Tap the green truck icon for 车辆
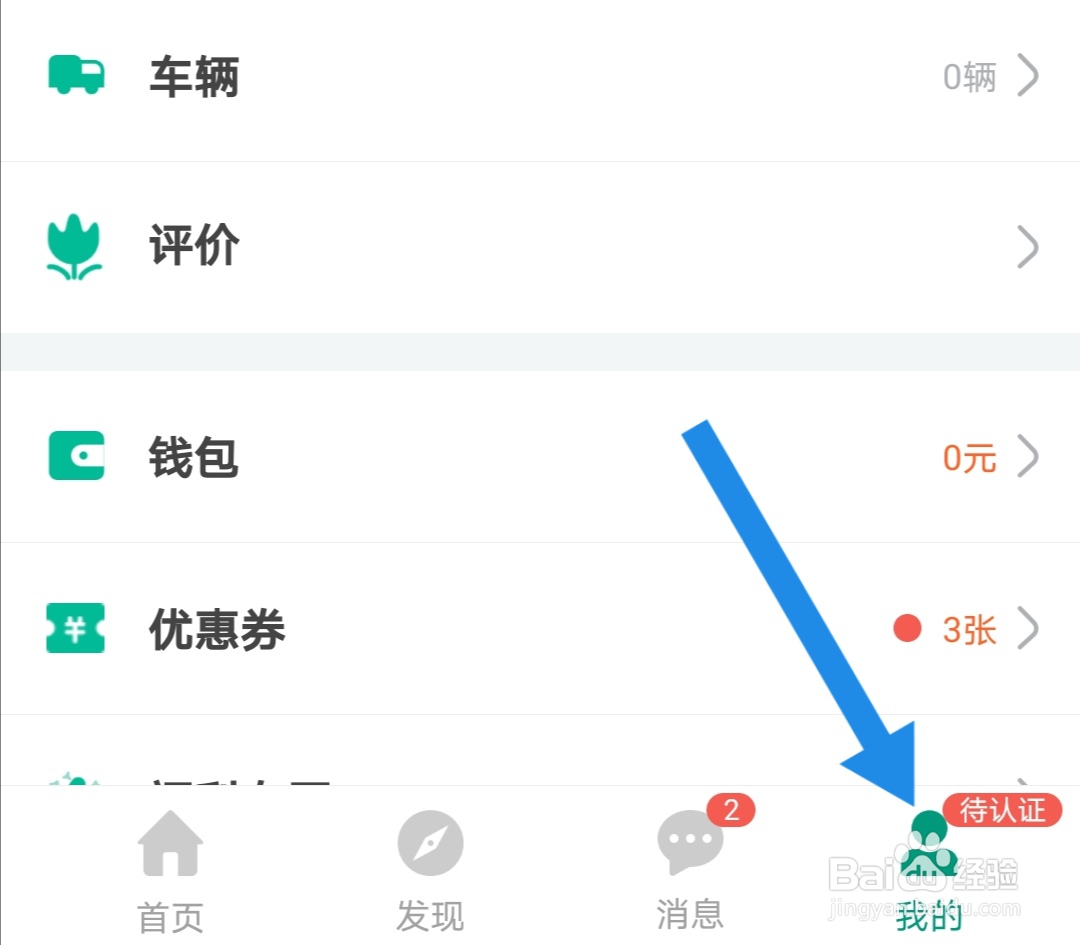The image size is (1080, 945). (x=76, y=74)
